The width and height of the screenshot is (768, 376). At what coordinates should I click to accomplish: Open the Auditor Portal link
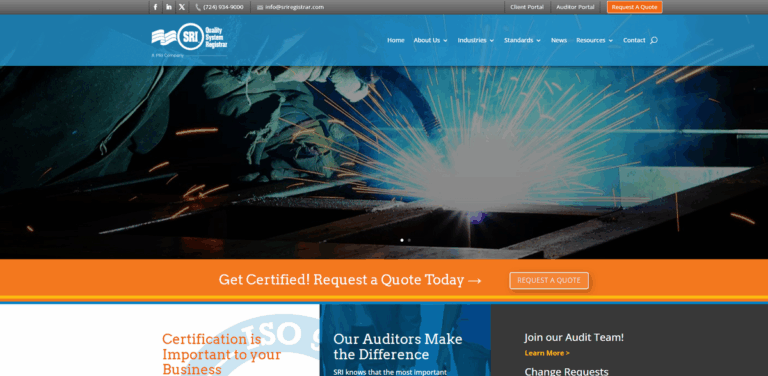click(x=575, y=7)
